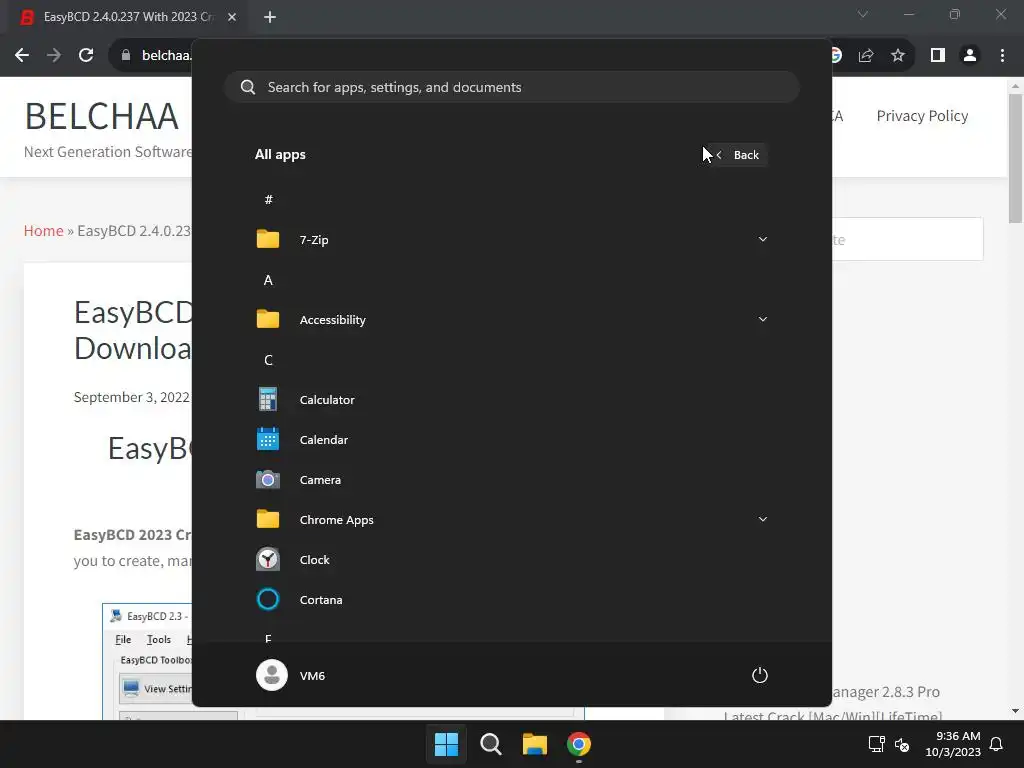This screenshot has height=768, width=1024.
Task: Click the Home breadcrumb link
Action: [44, 231]
